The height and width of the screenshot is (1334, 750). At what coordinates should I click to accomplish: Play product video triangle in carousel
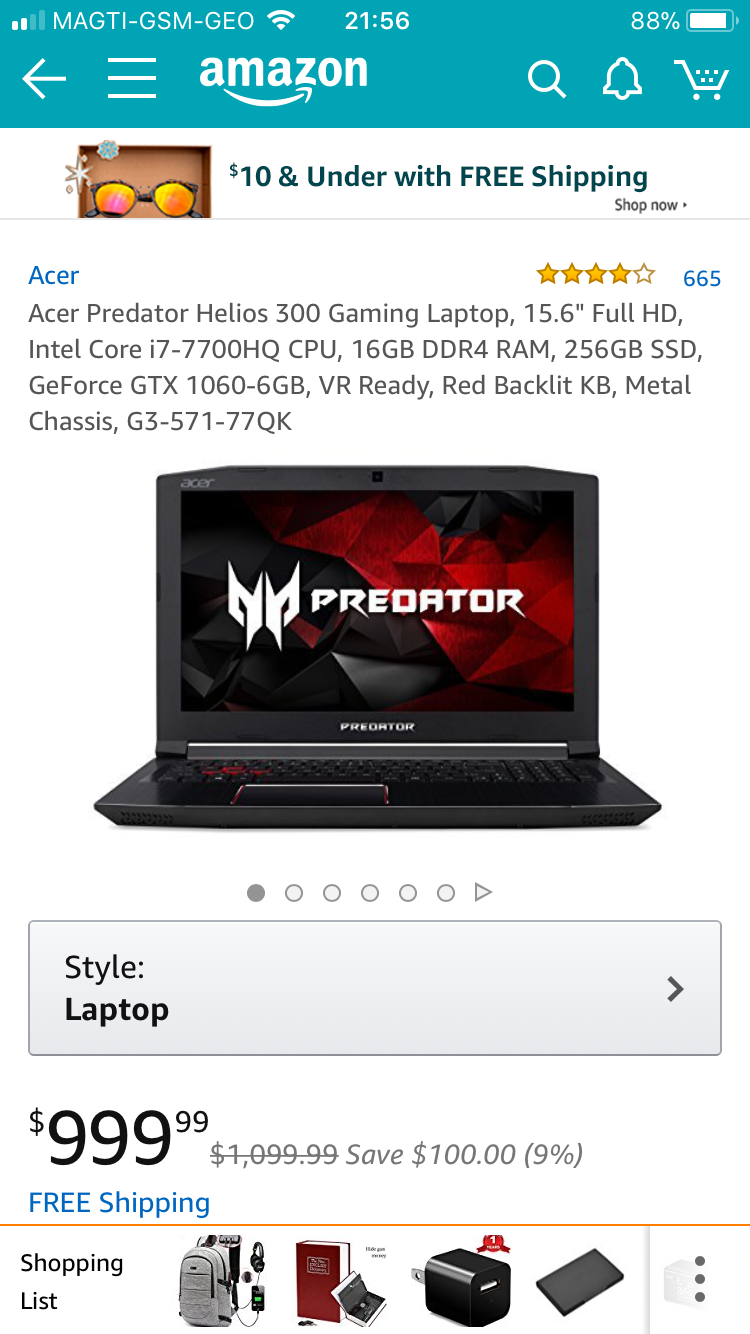tap(483, 892)
